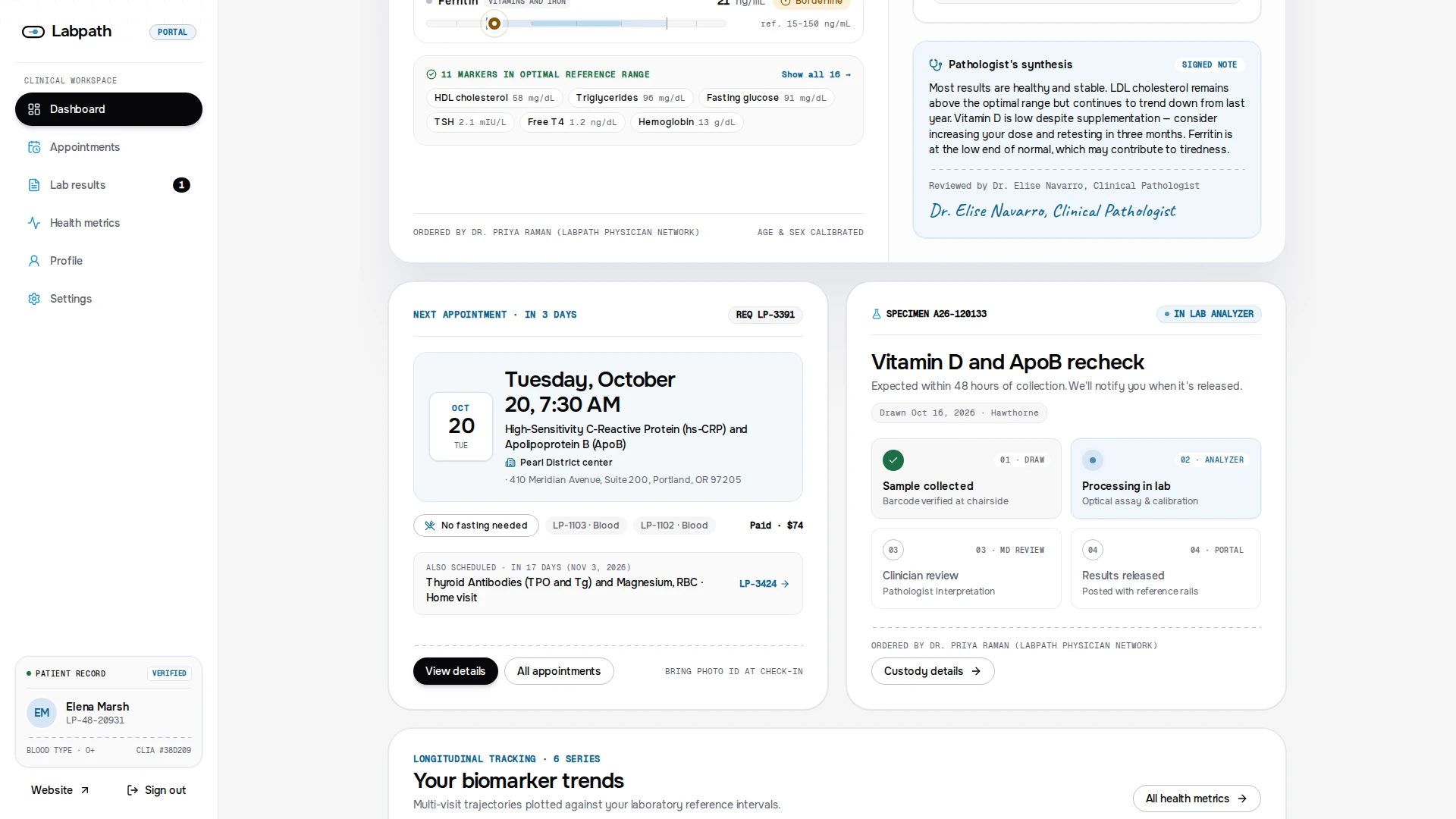Open Dashboard in the sidebar

pyautogui.click(x=108, y=109)
